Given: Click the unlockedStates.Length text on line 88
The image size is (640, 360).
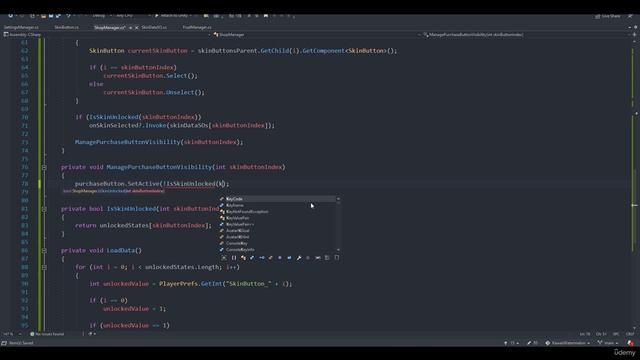Looking at the screenshot, I should point(182,267).
